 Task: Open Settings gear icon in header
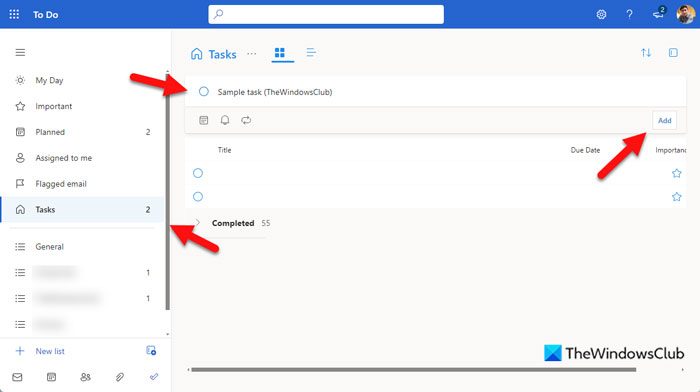601,14
